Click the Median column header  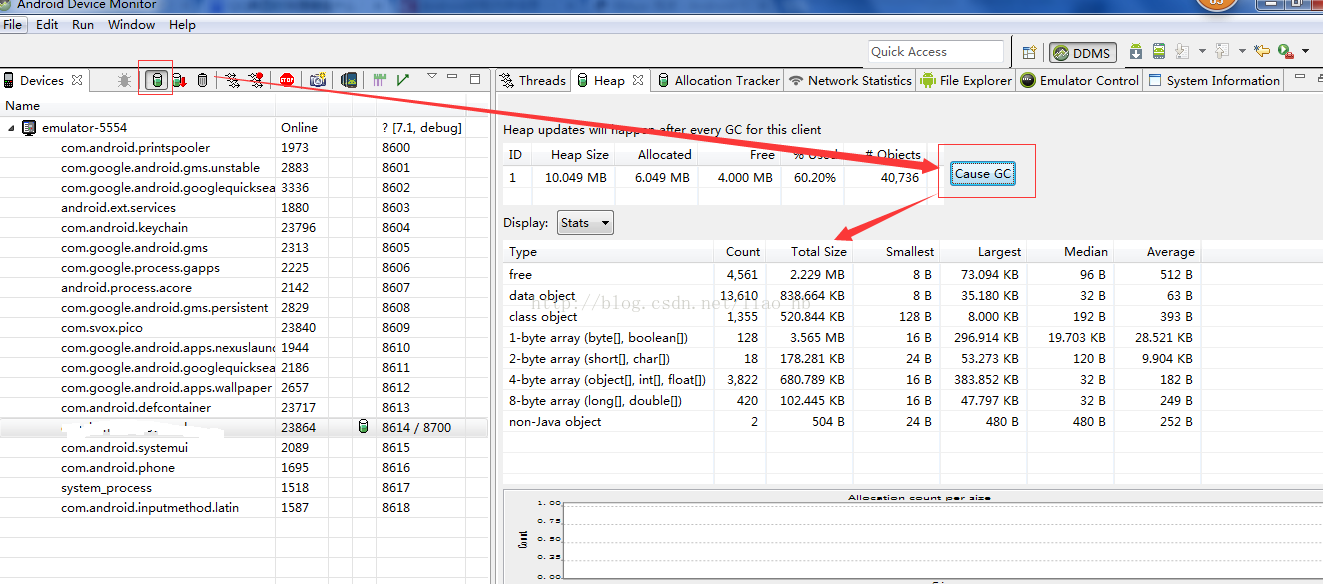(x=1070, y=252)
